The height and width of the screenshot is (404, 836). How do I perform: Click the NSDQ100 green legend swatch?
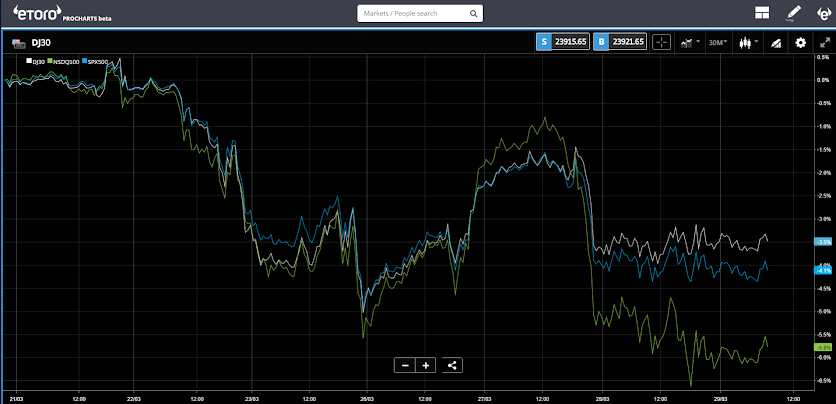coord(50,61)
